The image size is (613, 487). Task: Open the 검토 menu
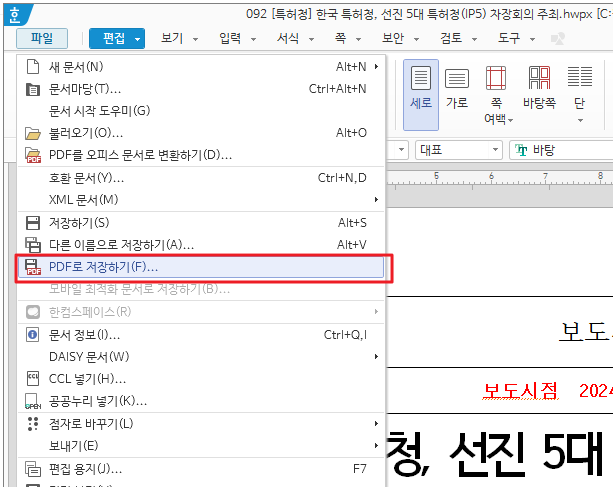coord(451,38)
